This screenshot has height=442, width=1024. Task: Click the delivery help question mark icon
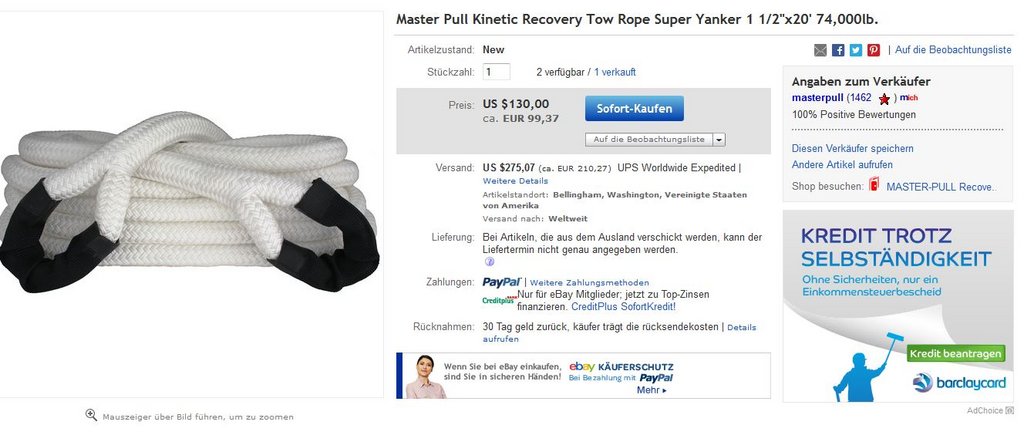pyautogui.click(x=487, y=262)
